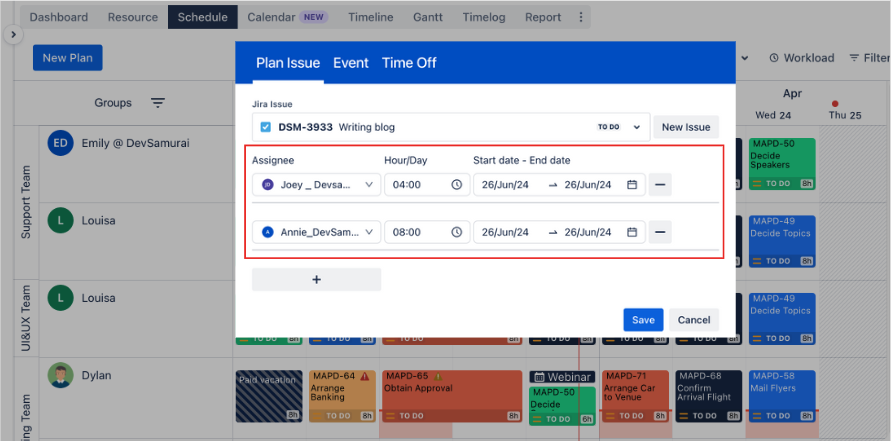Open the three-dot more menu in navigation
The height and width of the screenshot is (441, 891).
click(582, 17)
